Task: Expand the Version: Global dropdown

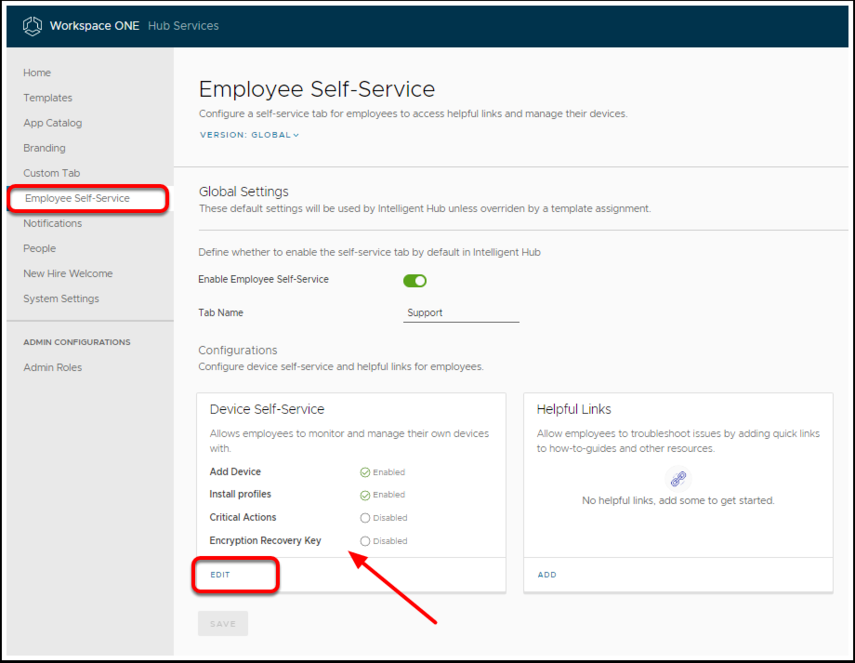Action: tap(249, 135)
